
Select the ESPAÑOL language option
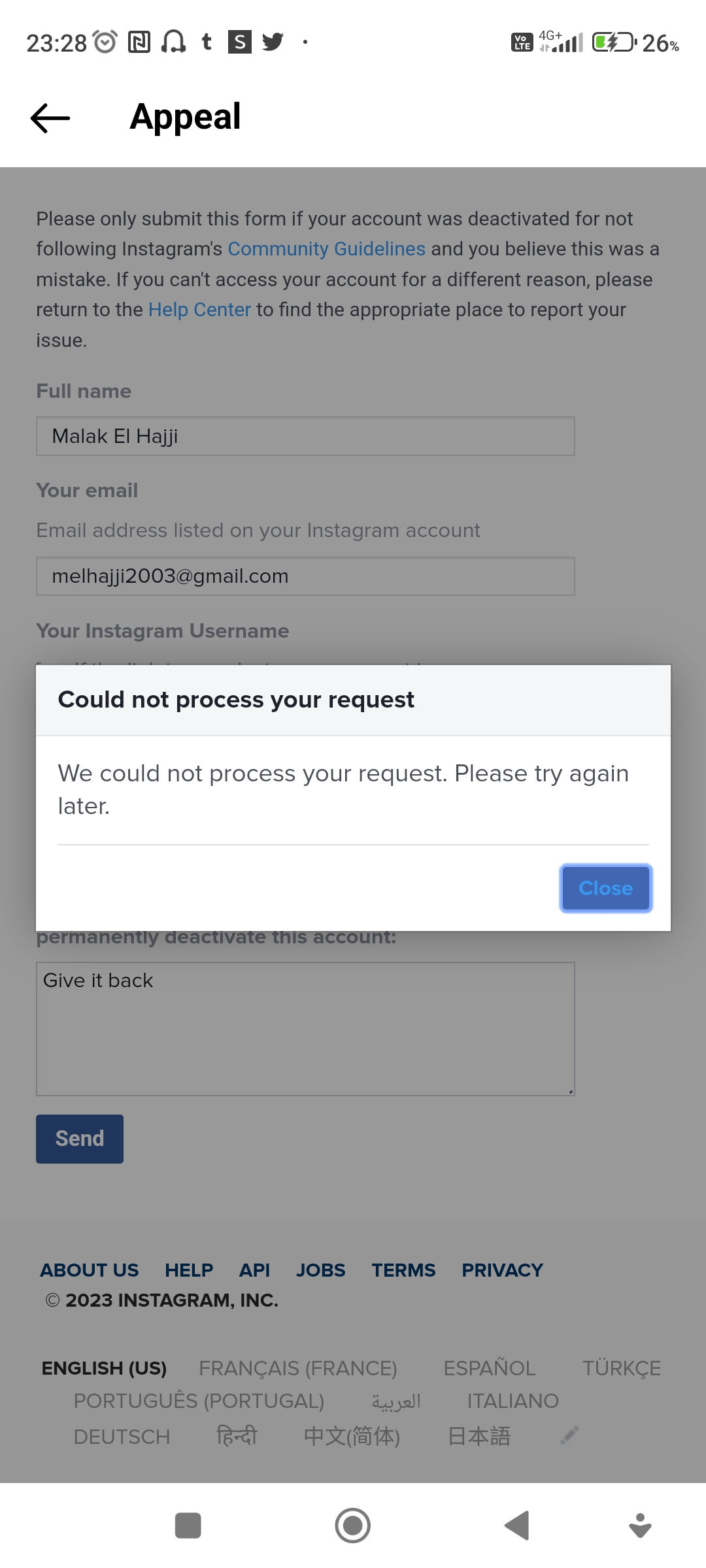coord(490,1367)
